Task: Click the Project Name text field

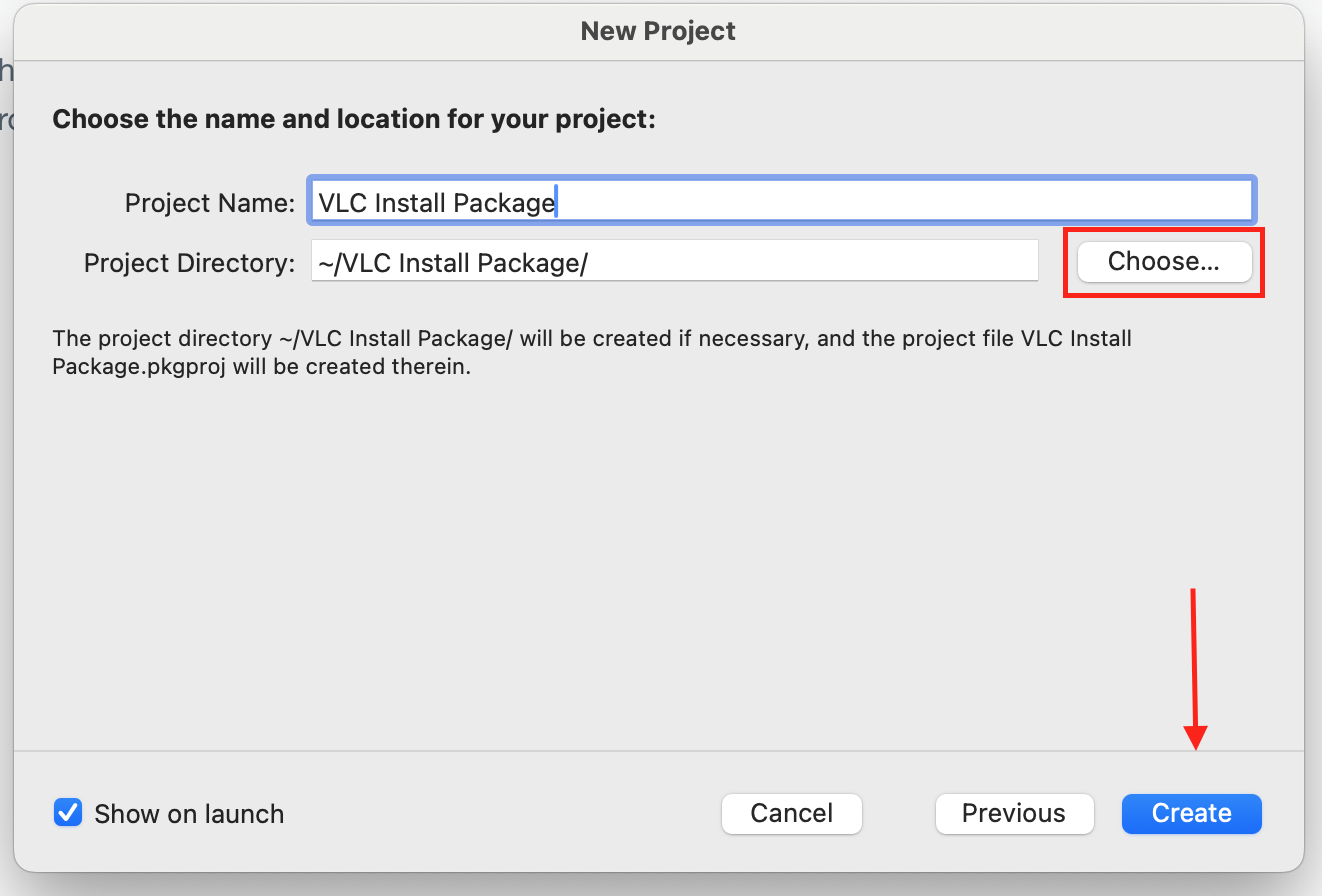Action: [x=783, y=202]
